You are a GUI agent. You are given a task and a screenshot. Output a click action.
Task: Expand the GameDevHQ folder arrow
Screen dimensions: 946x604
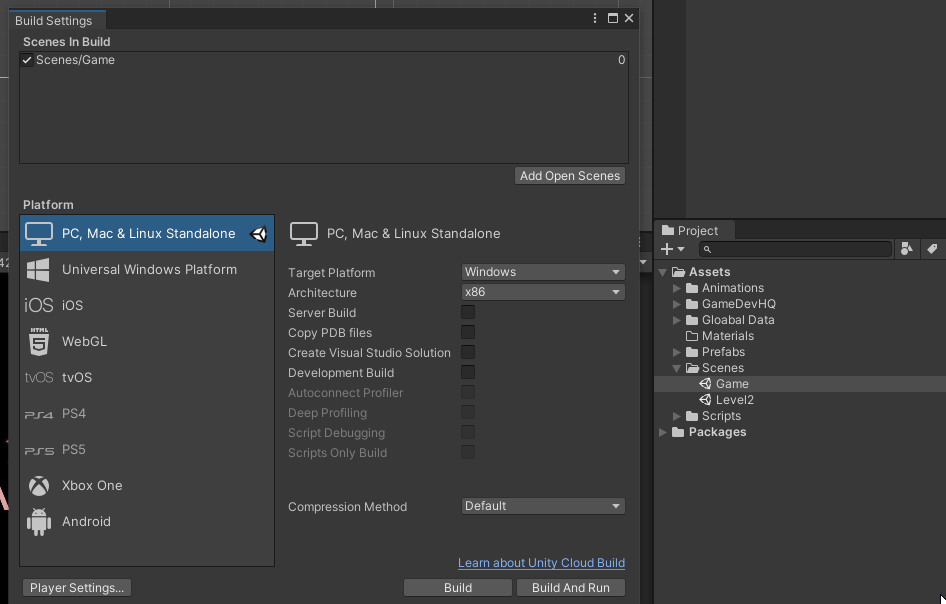point(676,304)
